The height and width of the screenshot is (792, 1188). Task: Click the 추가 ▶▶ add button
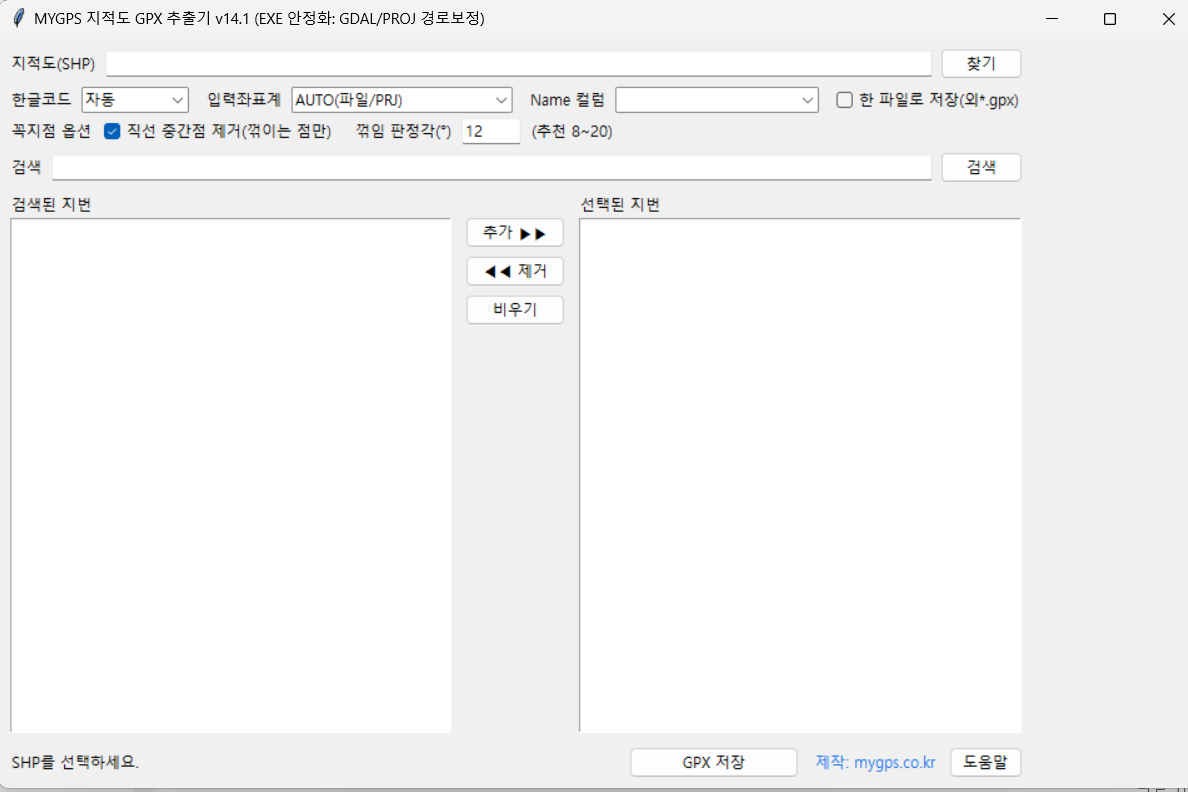click(x=514, y=233)
